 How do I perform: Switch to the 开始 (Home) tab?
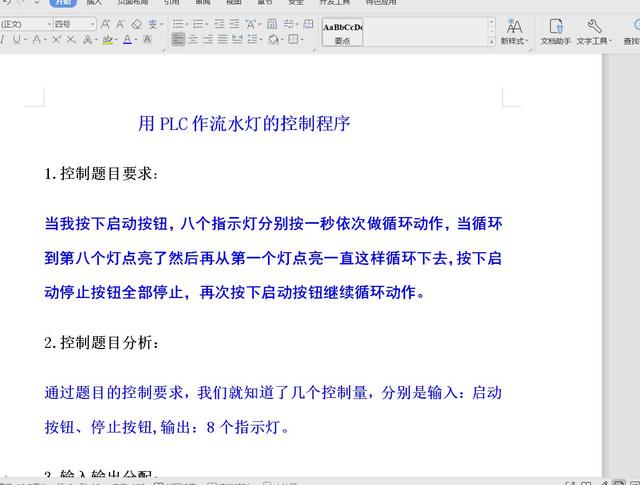click(x=63, y=2)
